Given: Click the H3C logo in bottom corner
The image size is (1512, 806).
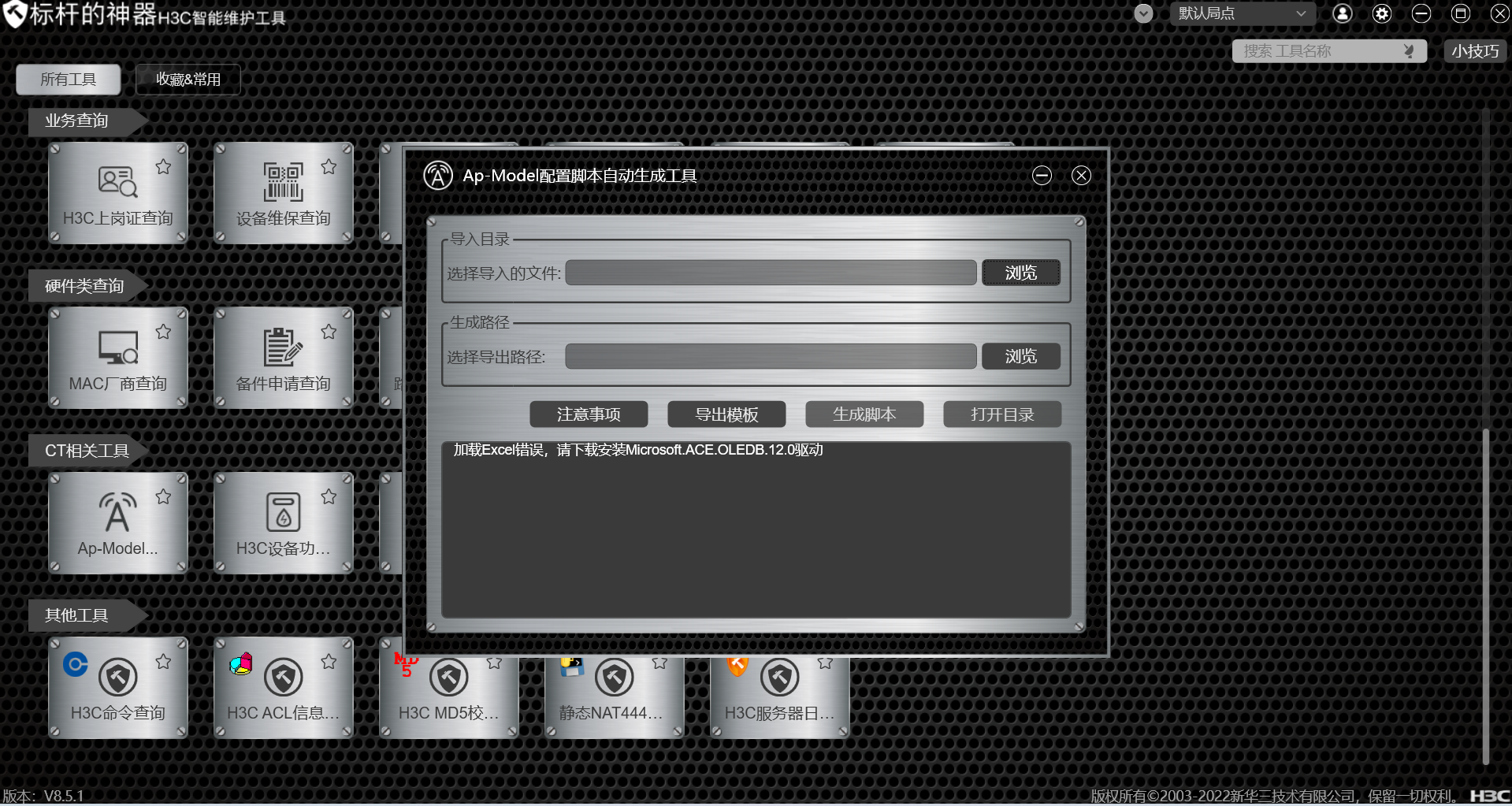Looking at the screenshot, I should pos(1489,796).
